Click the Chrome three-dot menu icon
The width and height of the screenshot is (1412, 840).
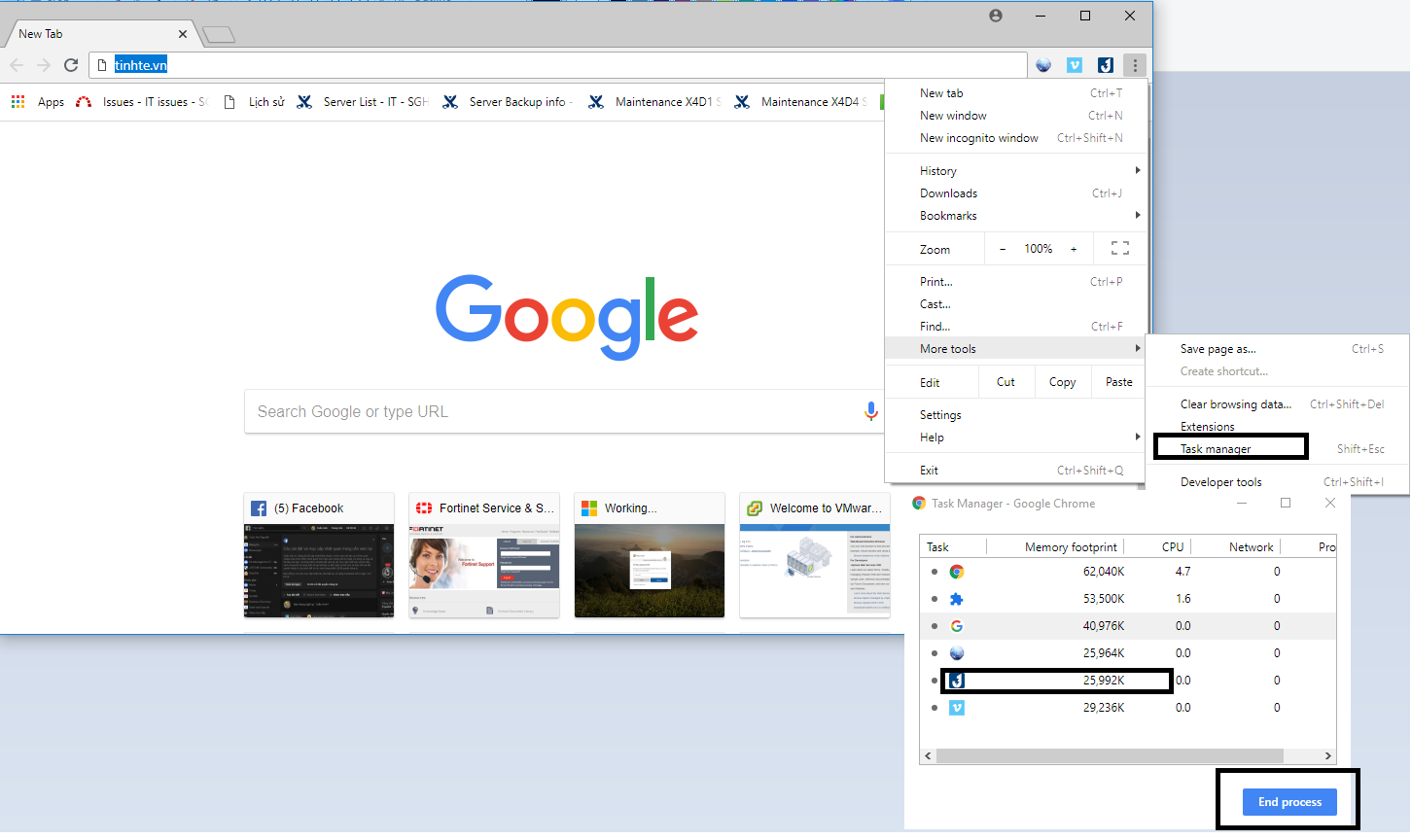point(1135,65)
